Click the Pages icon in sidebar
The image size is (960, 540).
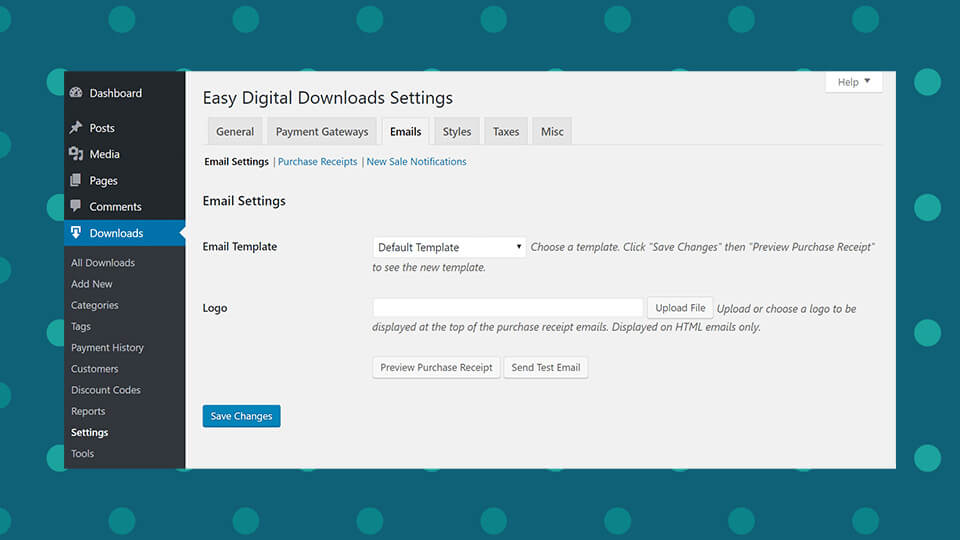pyautogui.click(x=76, y=180)
